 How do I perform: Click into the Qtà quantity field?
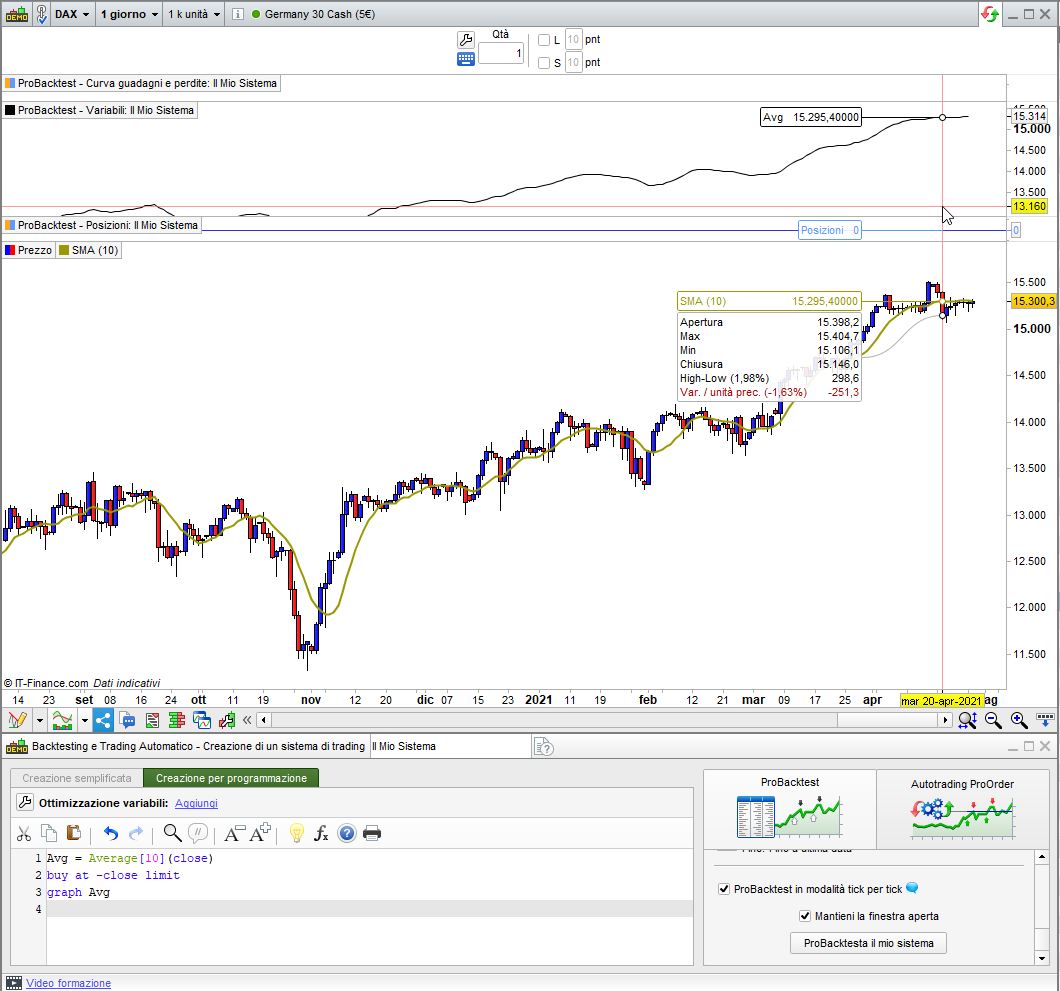click(x=500, y=52)
